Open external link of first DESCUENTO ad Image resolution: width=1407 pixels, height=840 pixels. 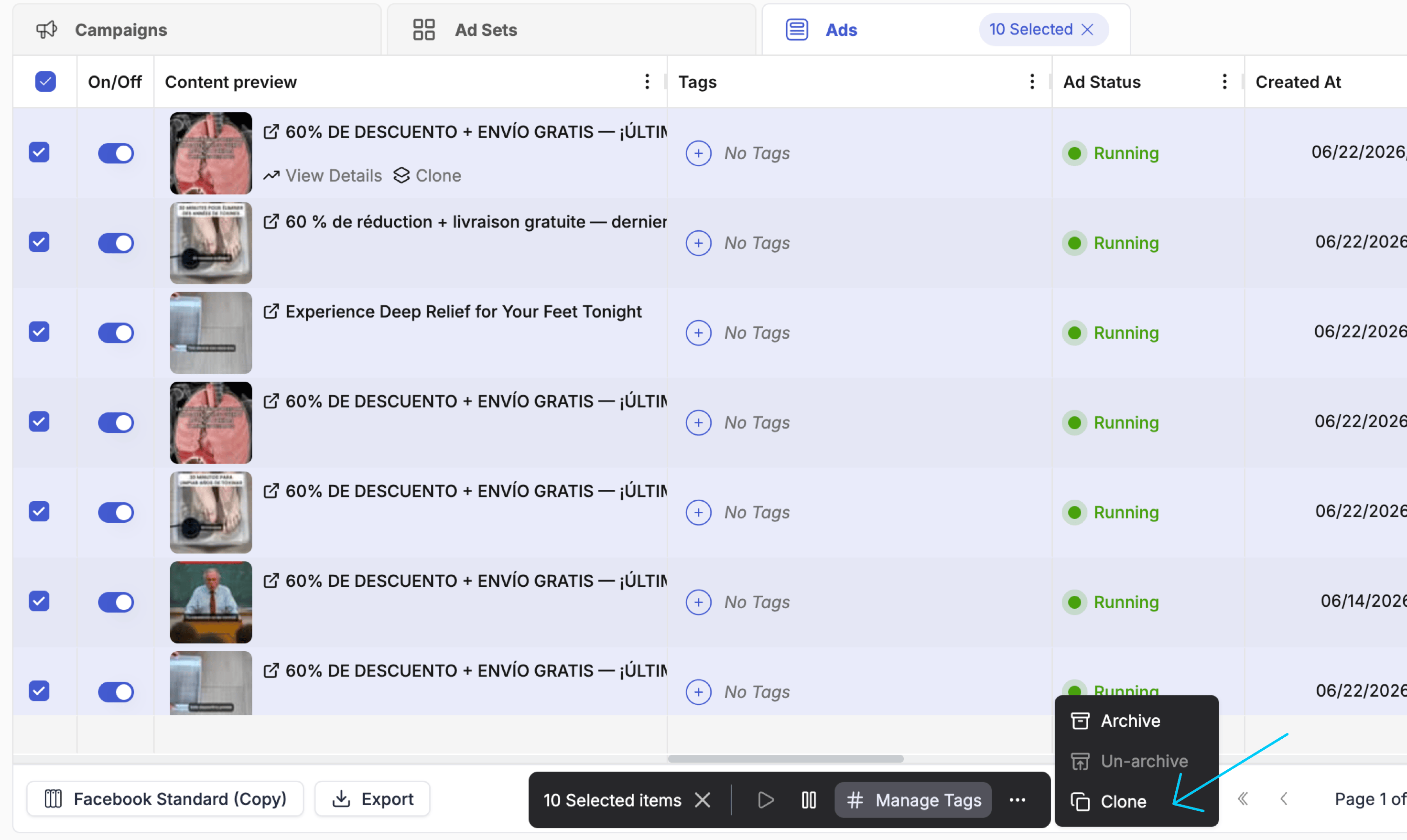(271, 132)
